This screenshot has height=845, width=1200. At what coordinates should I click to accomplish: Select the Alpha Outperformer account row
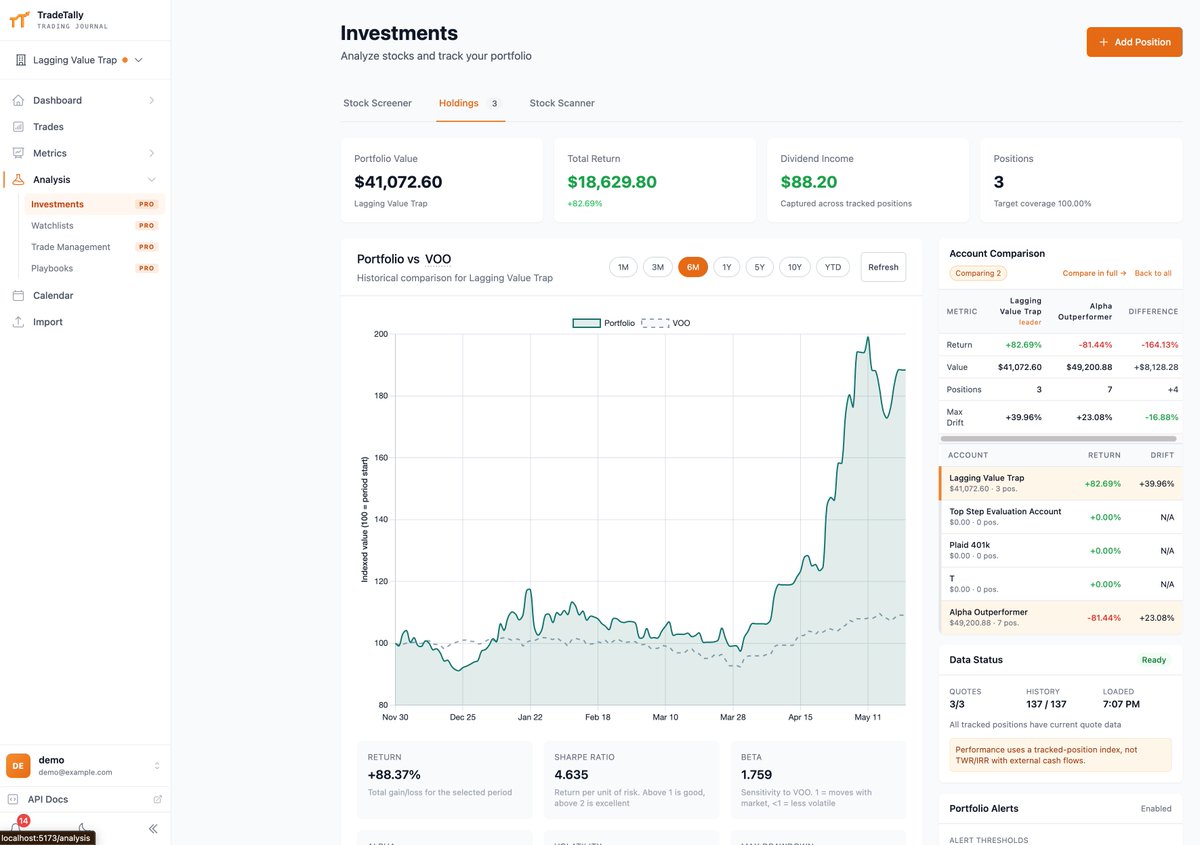[x=1060, y=617]
